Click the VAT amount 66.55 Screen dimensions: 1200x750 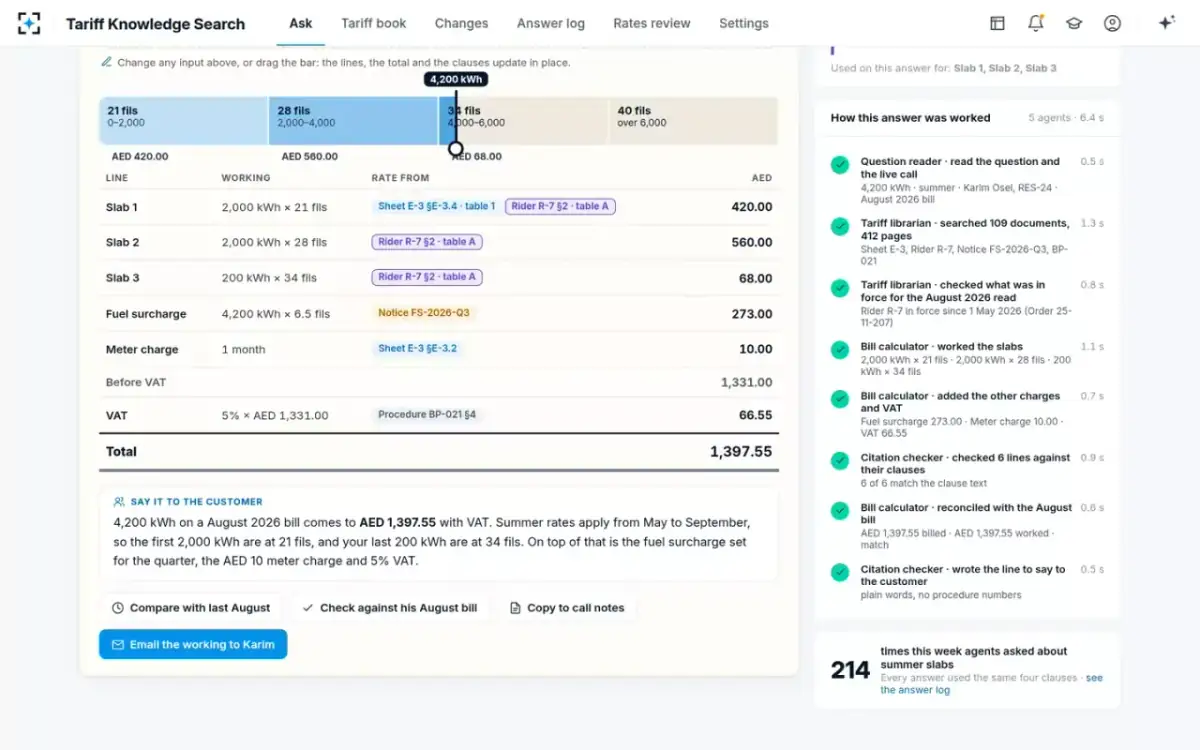click(755, 414)
